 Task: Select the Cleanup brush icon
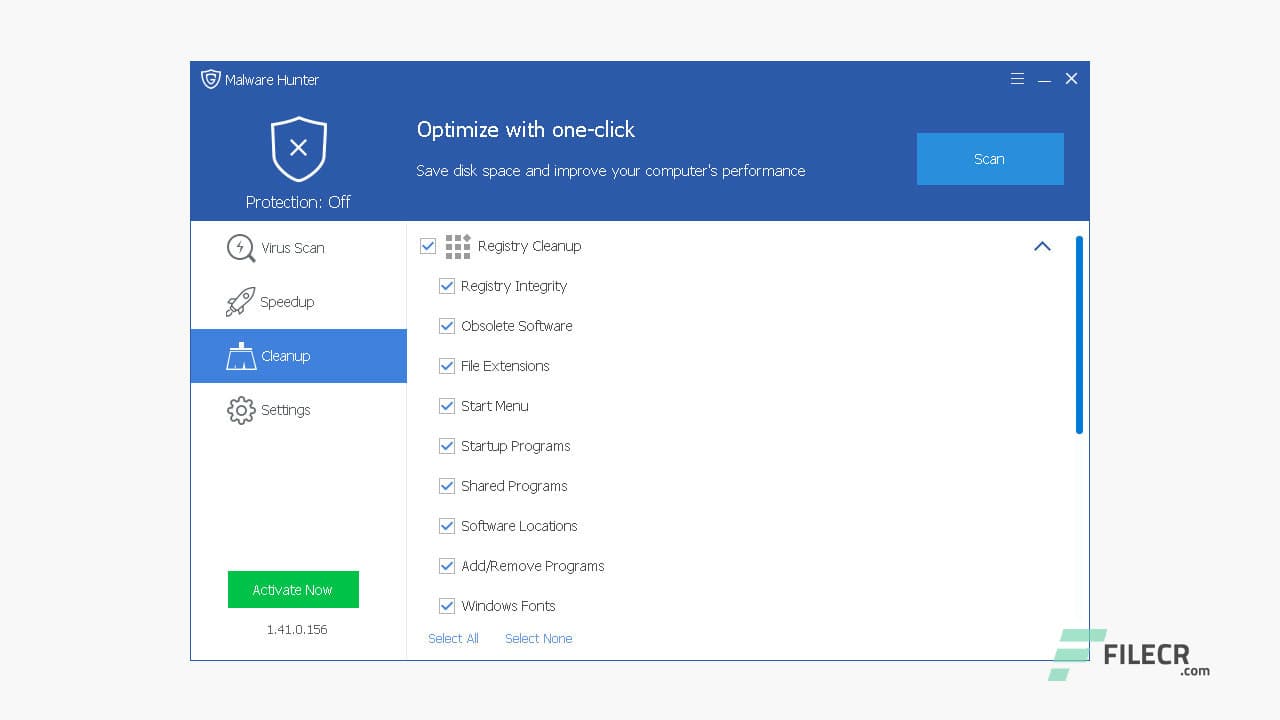240,356
